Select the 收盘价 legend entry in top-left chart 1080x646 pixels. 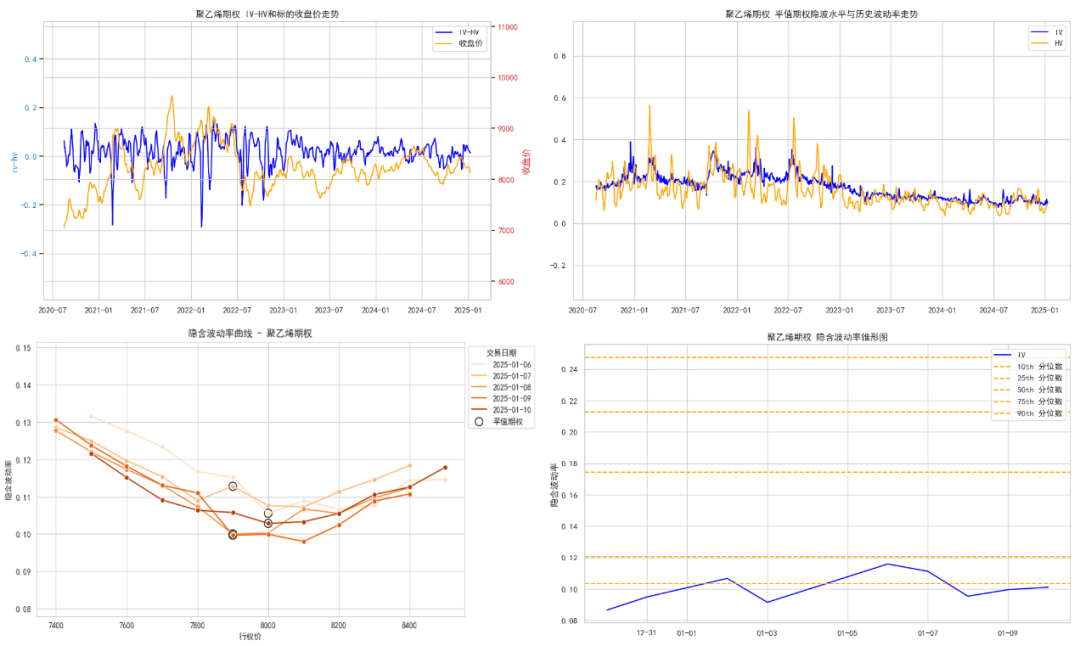coord(459,43)
